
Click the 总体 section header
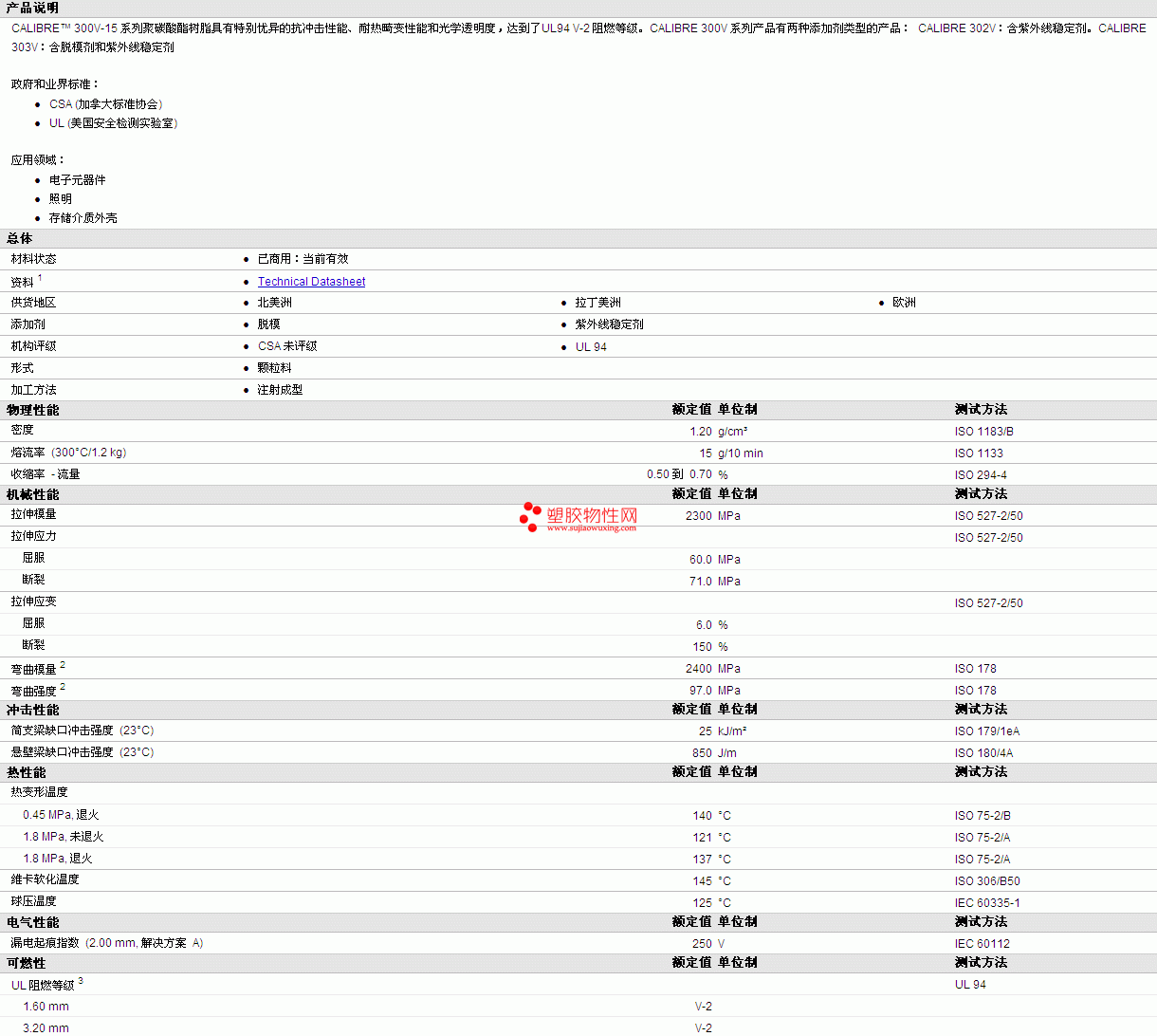click(x=20, y=238)
